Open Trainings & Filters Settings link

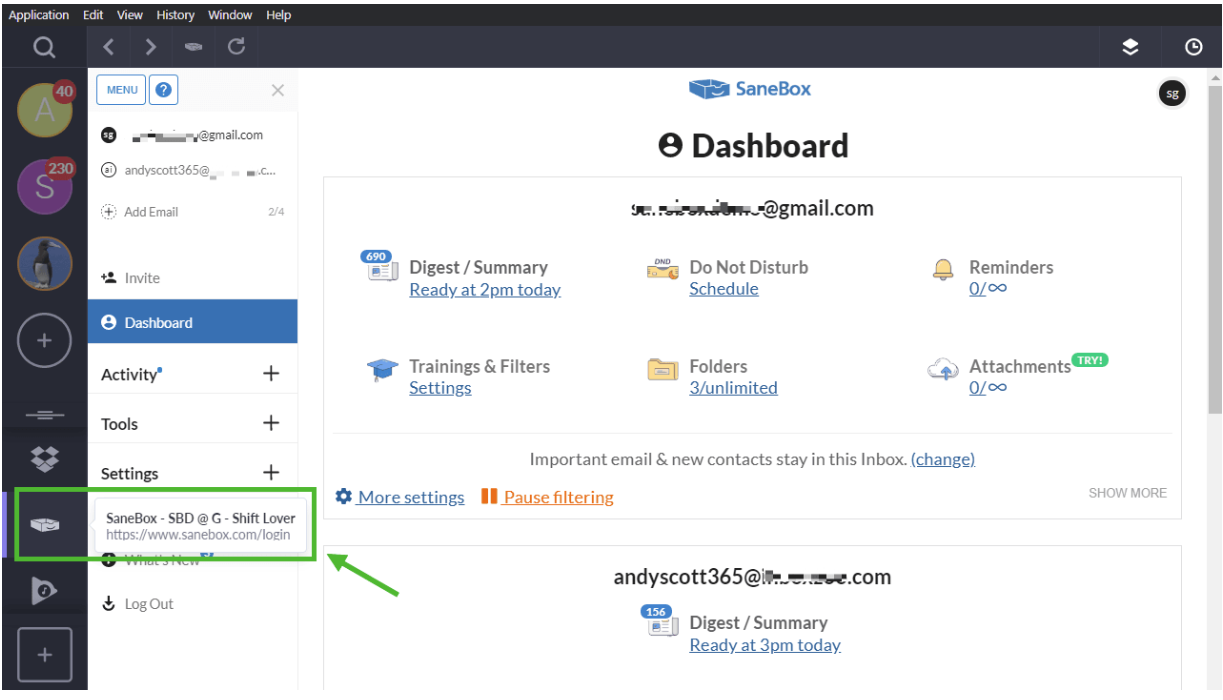tap(440, 388)
